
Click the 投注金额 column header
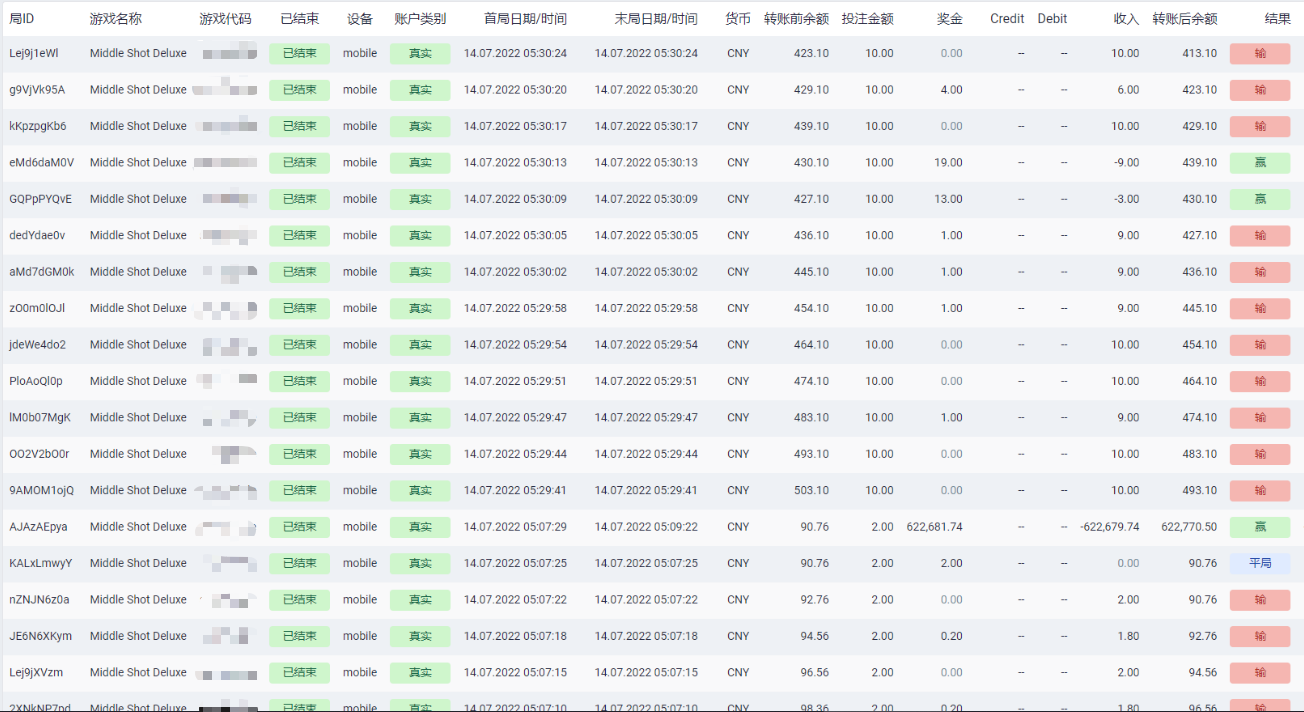(x=867, y=19)
